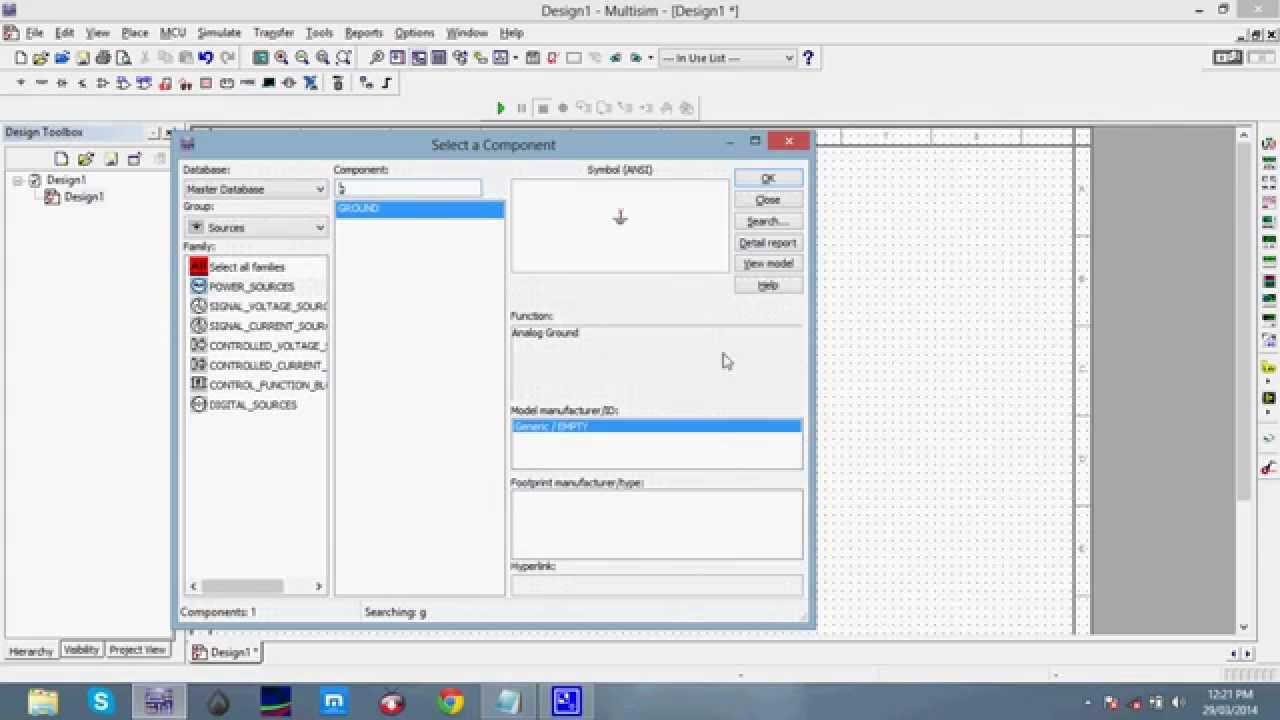
Task: Create a new design file
Action: [20, 58]
